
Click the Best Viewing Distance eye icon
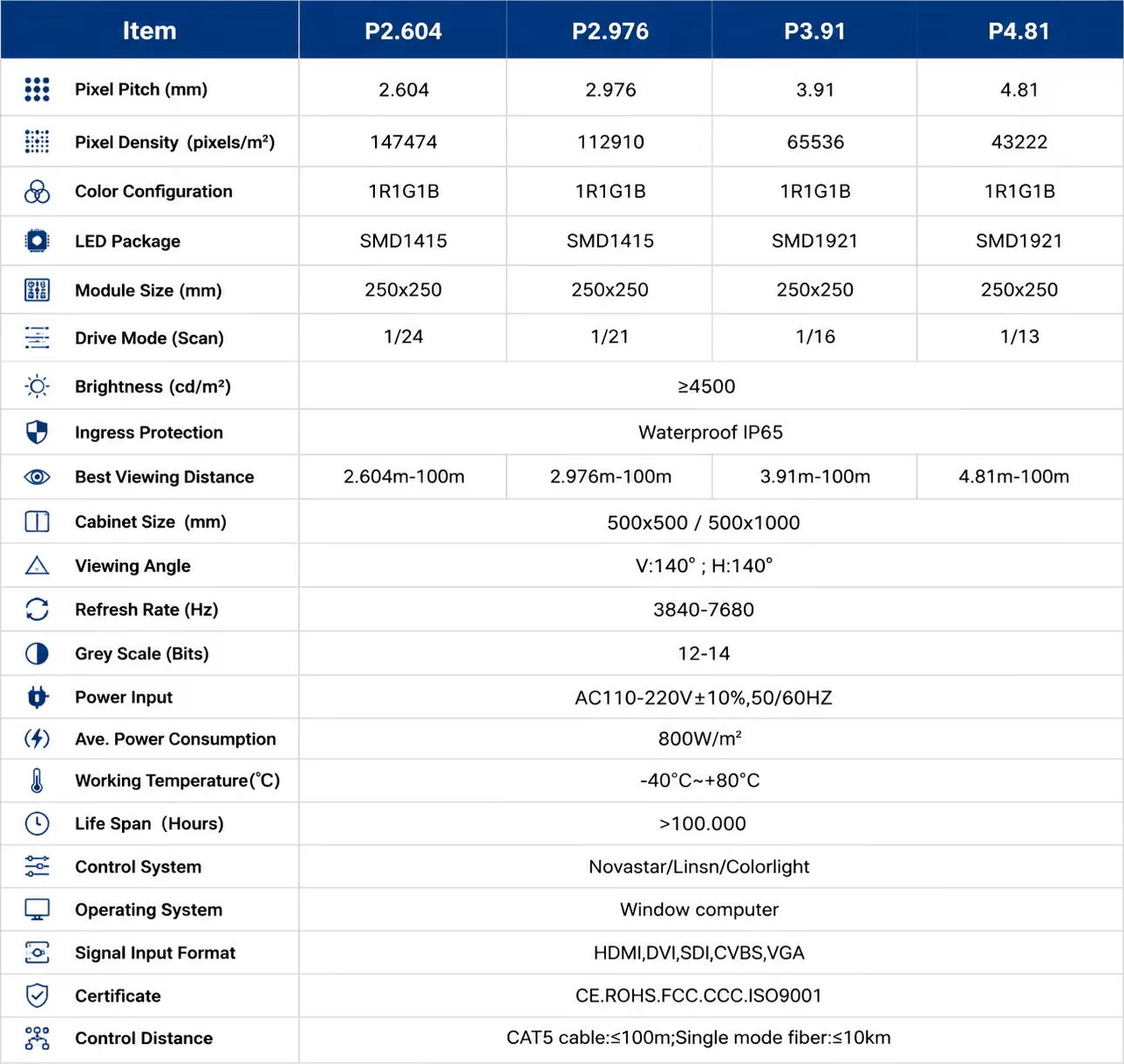point(37,477)
